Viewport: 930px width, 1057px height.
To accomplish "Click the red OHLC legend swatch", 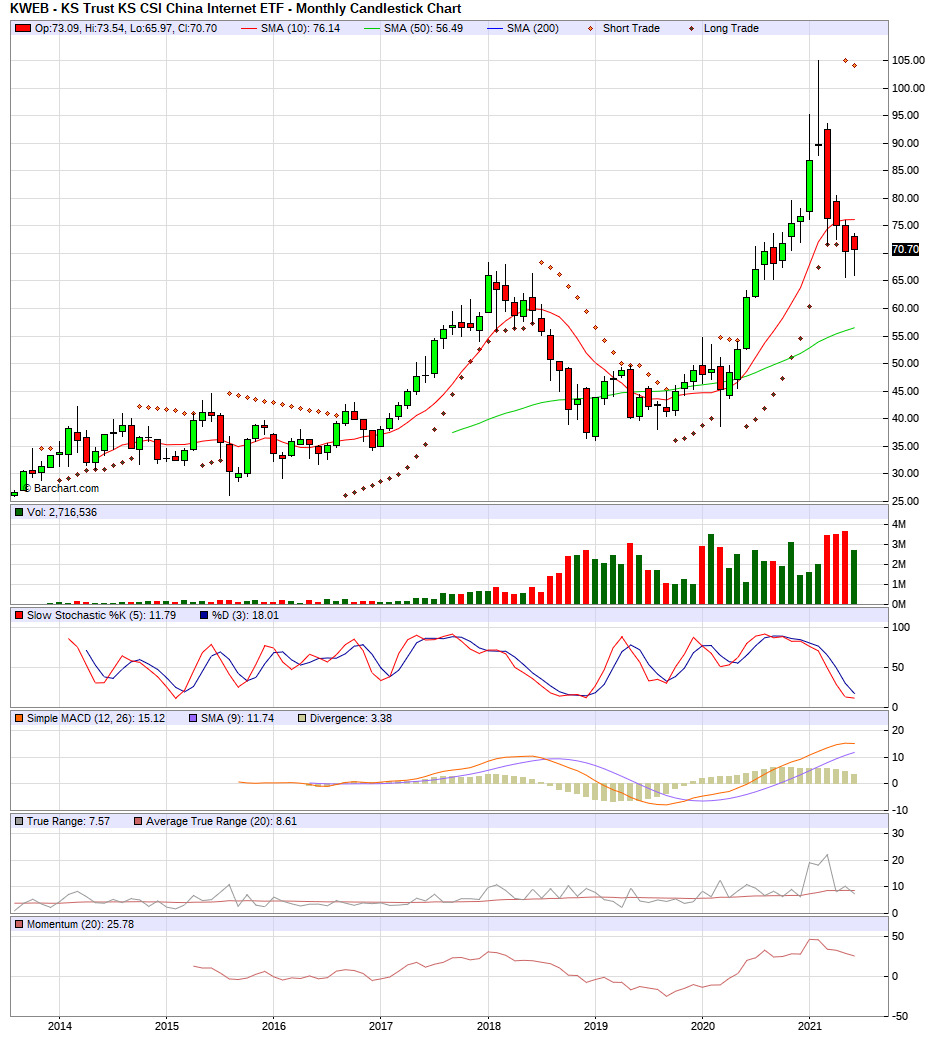I will coord(23,28).
